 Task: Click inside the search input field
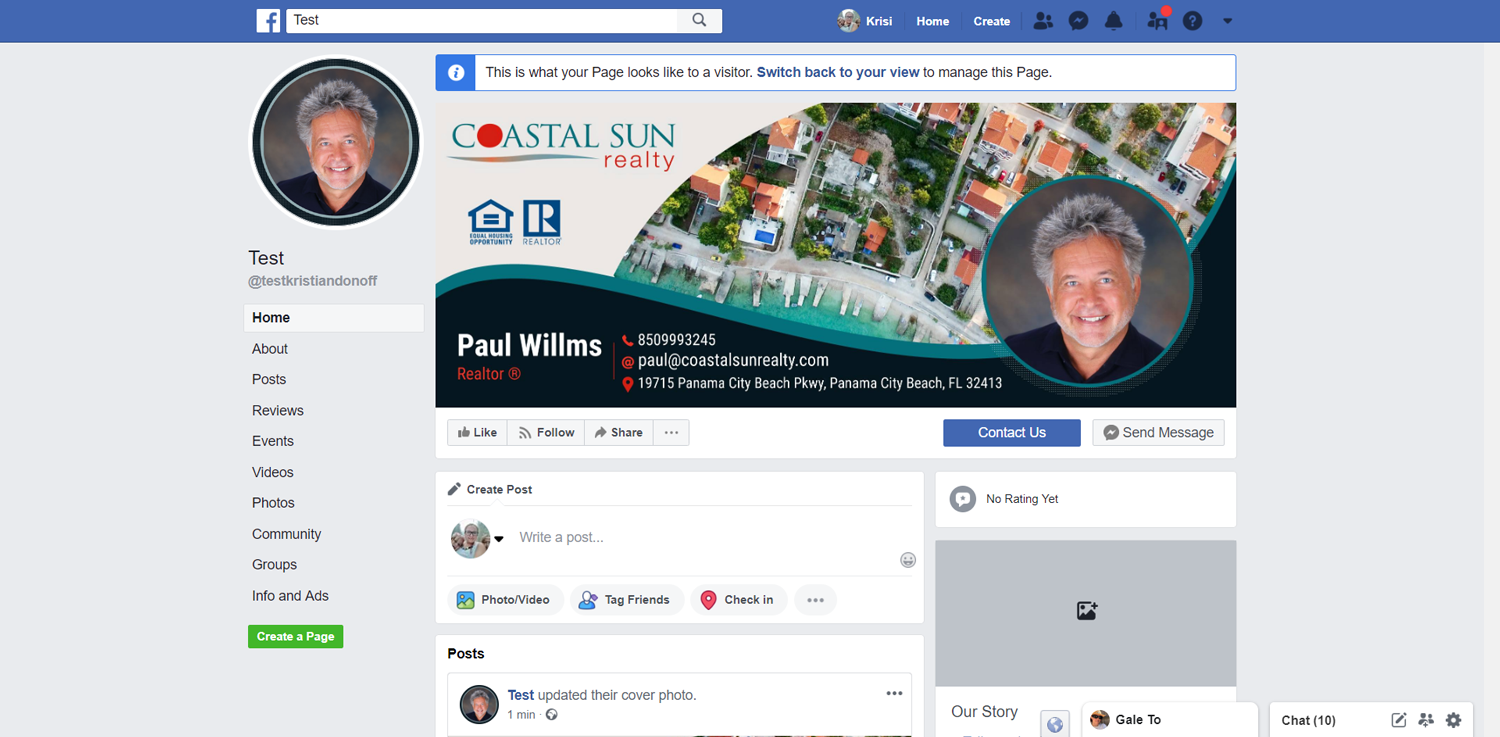click(x=480, y=20)
